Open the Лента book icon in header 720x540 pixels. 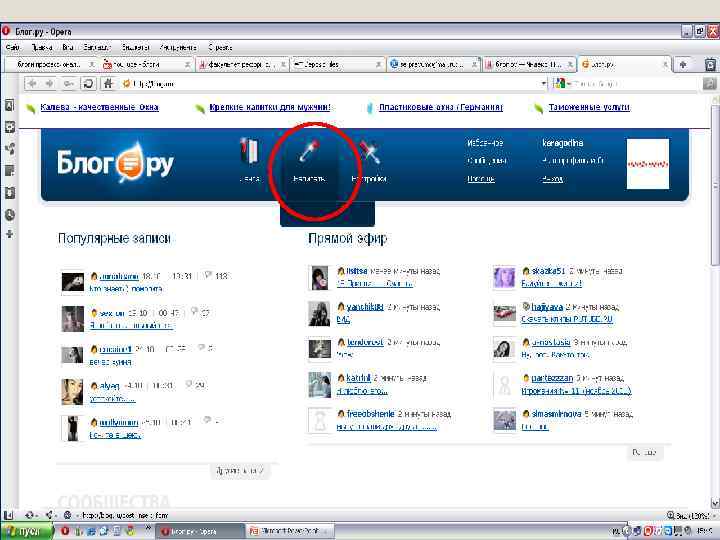pyautogui.click(x=249, y=150)
